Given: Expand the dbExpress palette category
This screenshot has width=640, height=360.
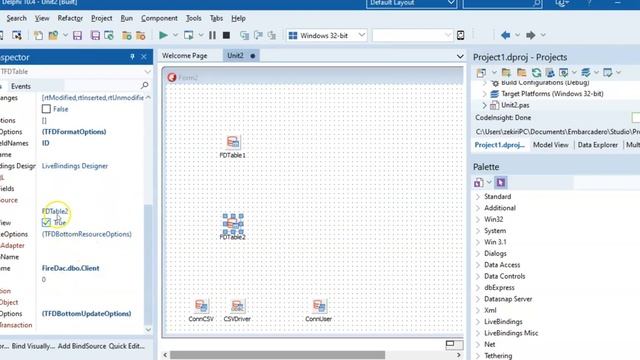Looking at the screenshot, I should (478, 288).
